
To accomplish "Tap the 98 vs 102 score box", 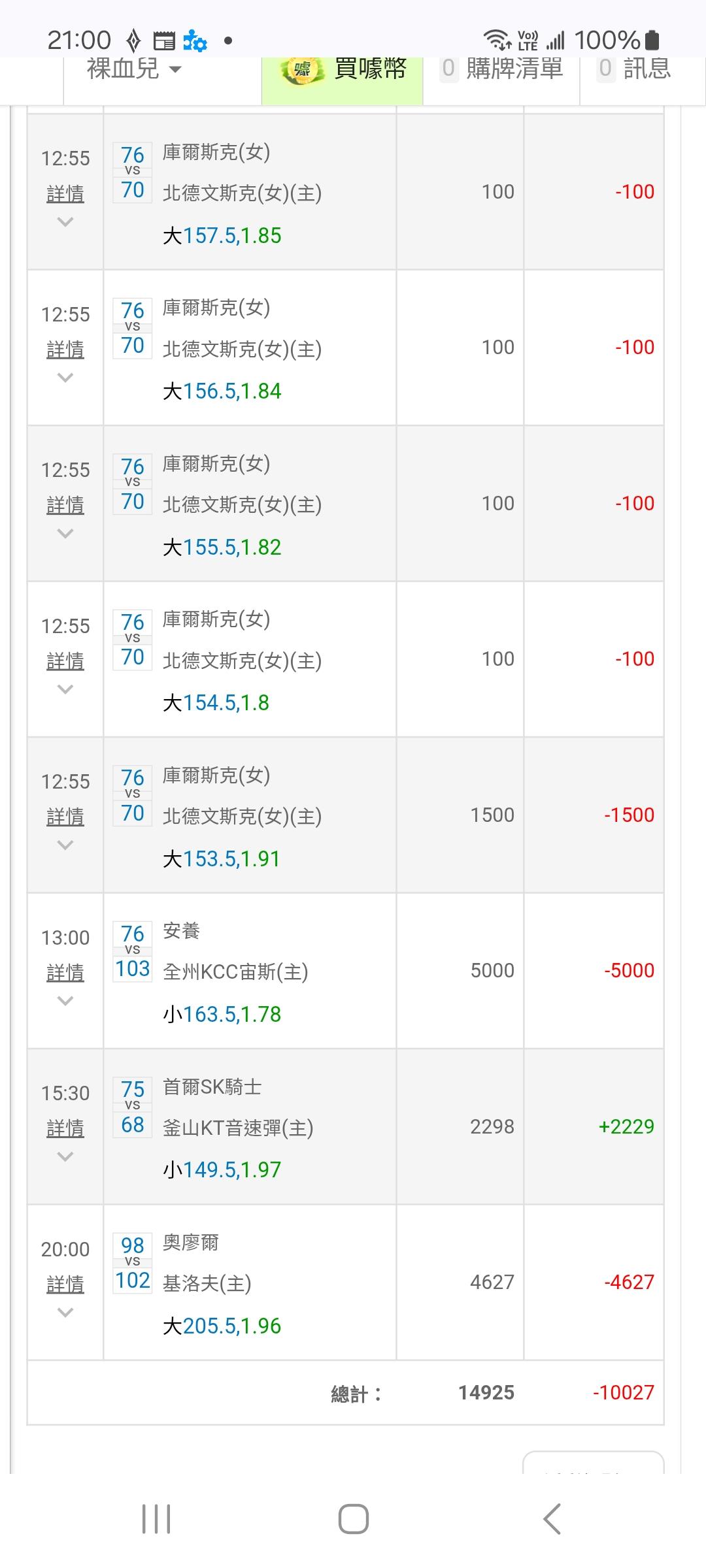I will [x=133, y=1262].
